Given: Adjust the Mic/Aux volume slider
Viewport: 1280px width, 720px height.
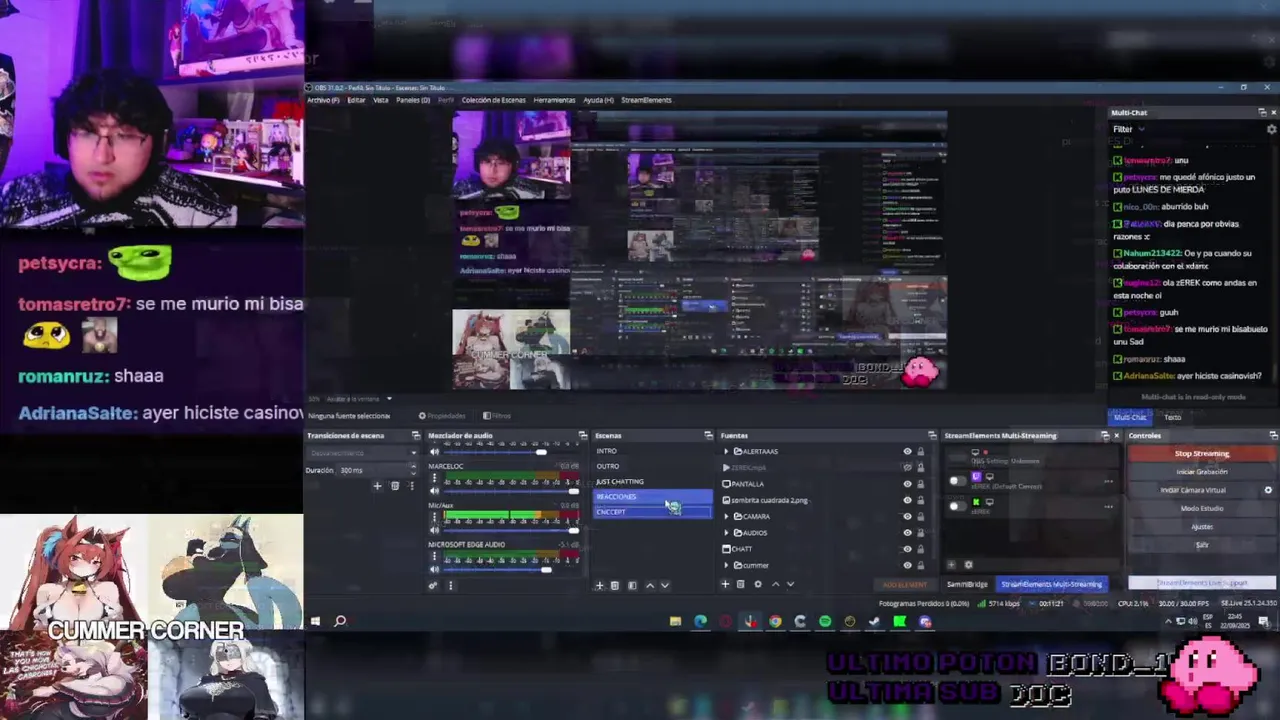Looking at the screenshot, I should tap(511, 530).
